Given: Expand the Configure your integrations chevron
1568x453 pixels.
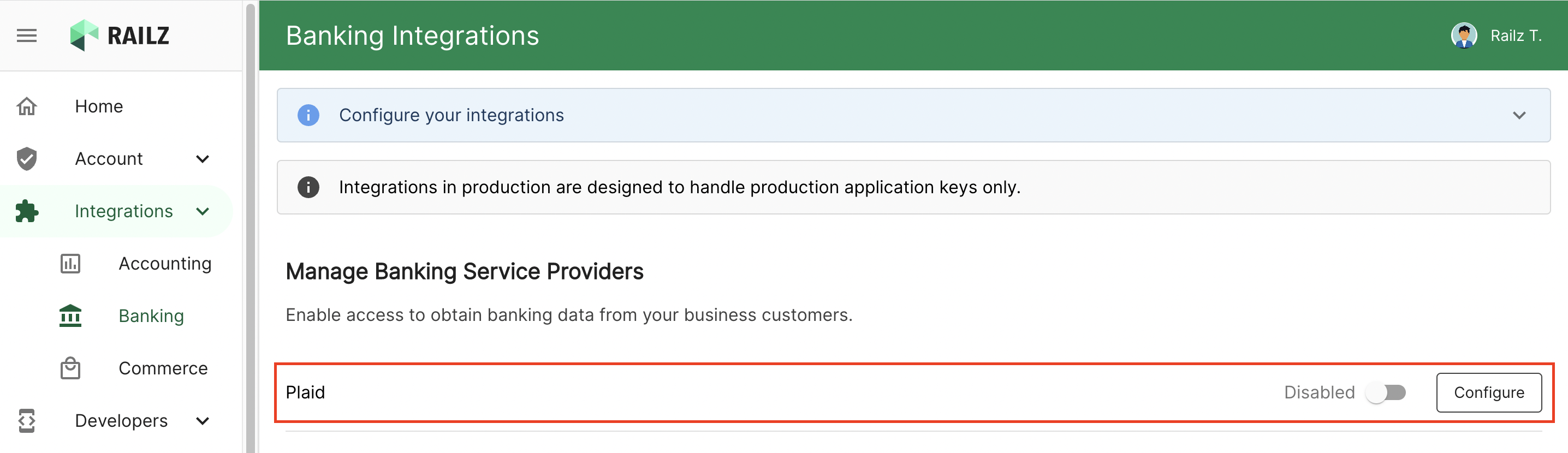Looking at the screenshot, I should click(x=1519, y=115).
